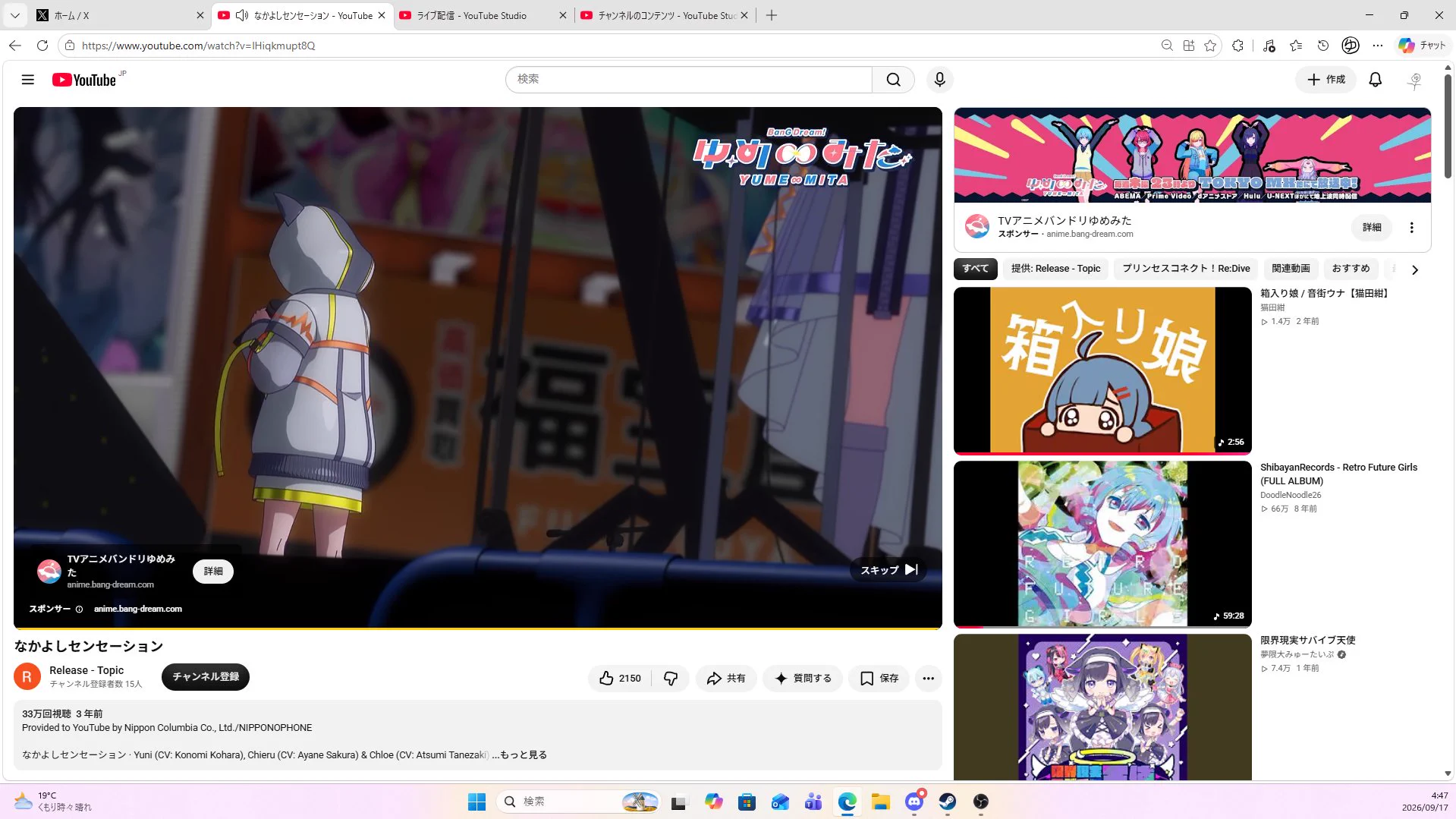Open the 限界現実サバイブ天使 video title
1456x819 pixels.
[1307, 641]
